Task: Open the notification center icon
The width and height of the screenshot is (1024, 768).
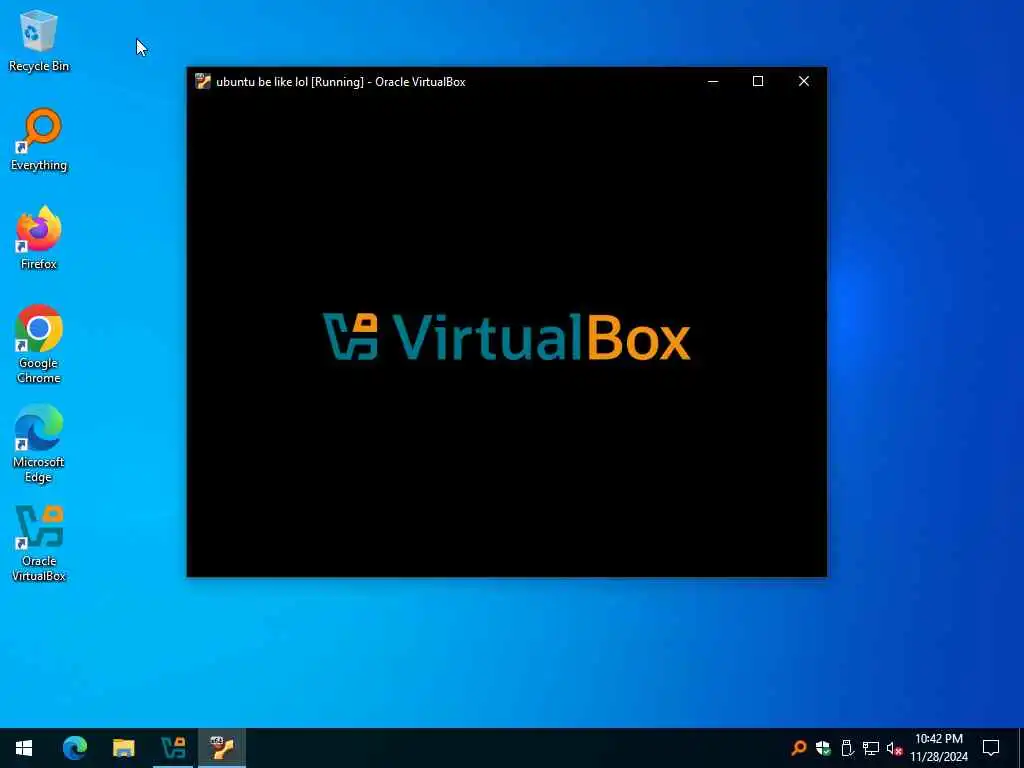Action: pyautogui.click(x=991, y=748)
